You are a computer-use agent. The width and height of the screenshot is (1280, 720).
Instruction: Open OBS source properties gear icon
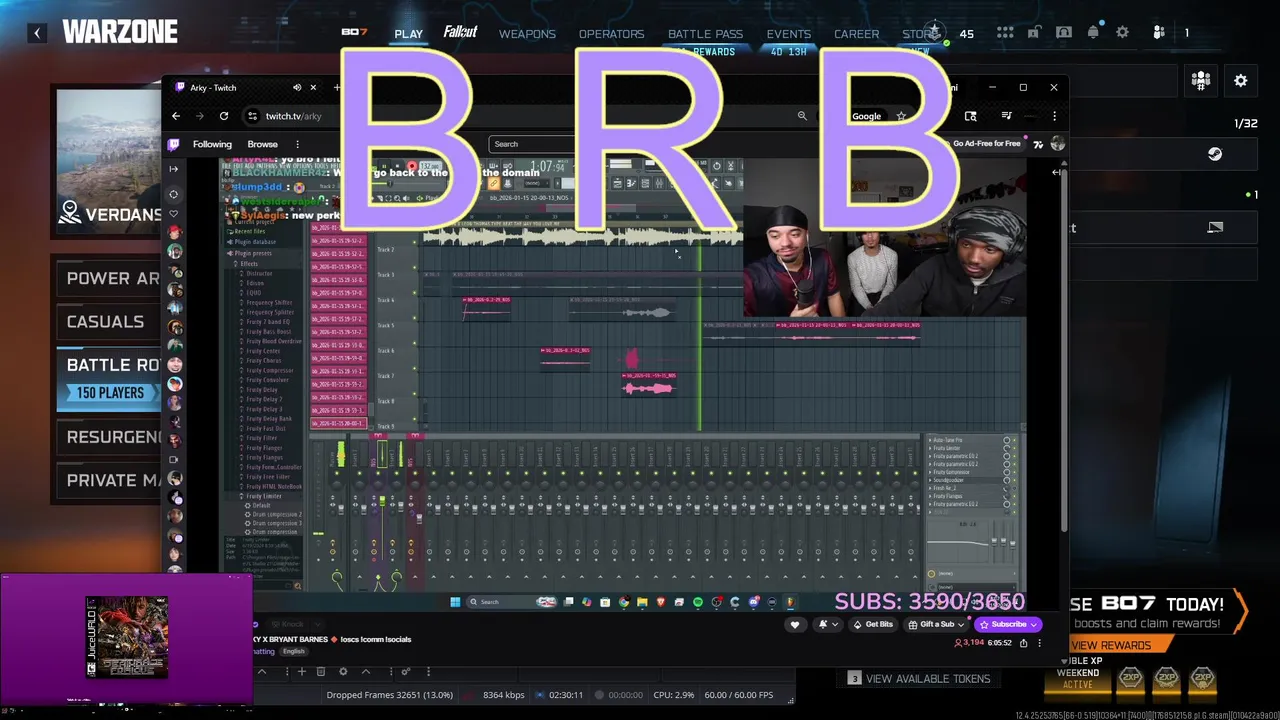pos(343,671)
